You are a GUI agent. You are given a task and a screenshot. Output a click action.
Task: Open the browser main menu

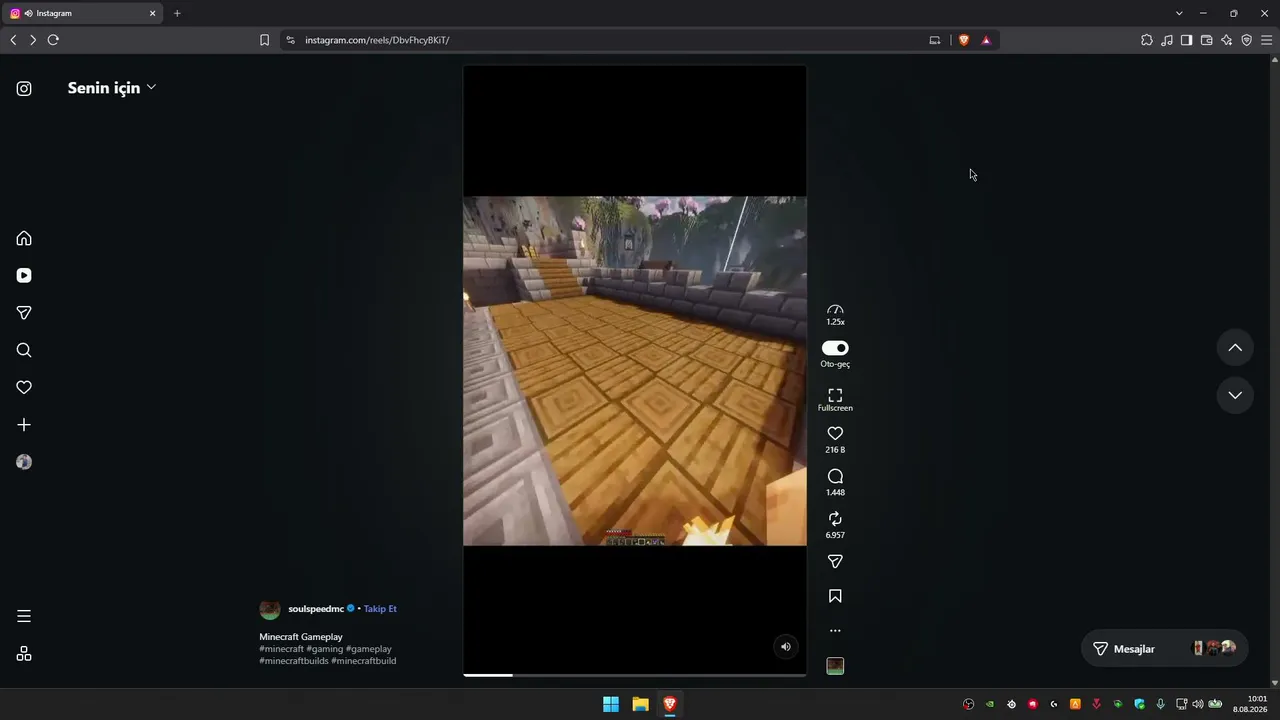(x=1266, y=40)
